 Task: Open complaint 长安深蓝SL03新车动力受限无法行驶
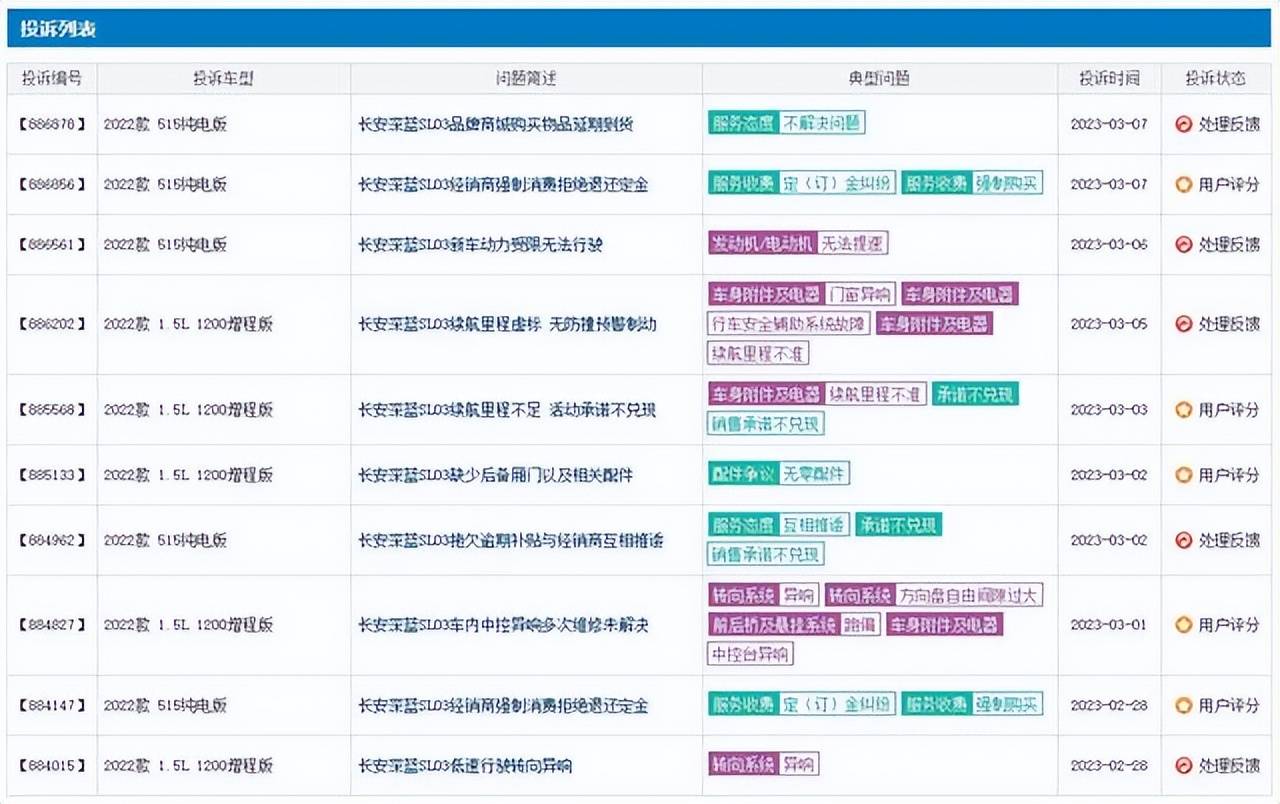[481, 245]
